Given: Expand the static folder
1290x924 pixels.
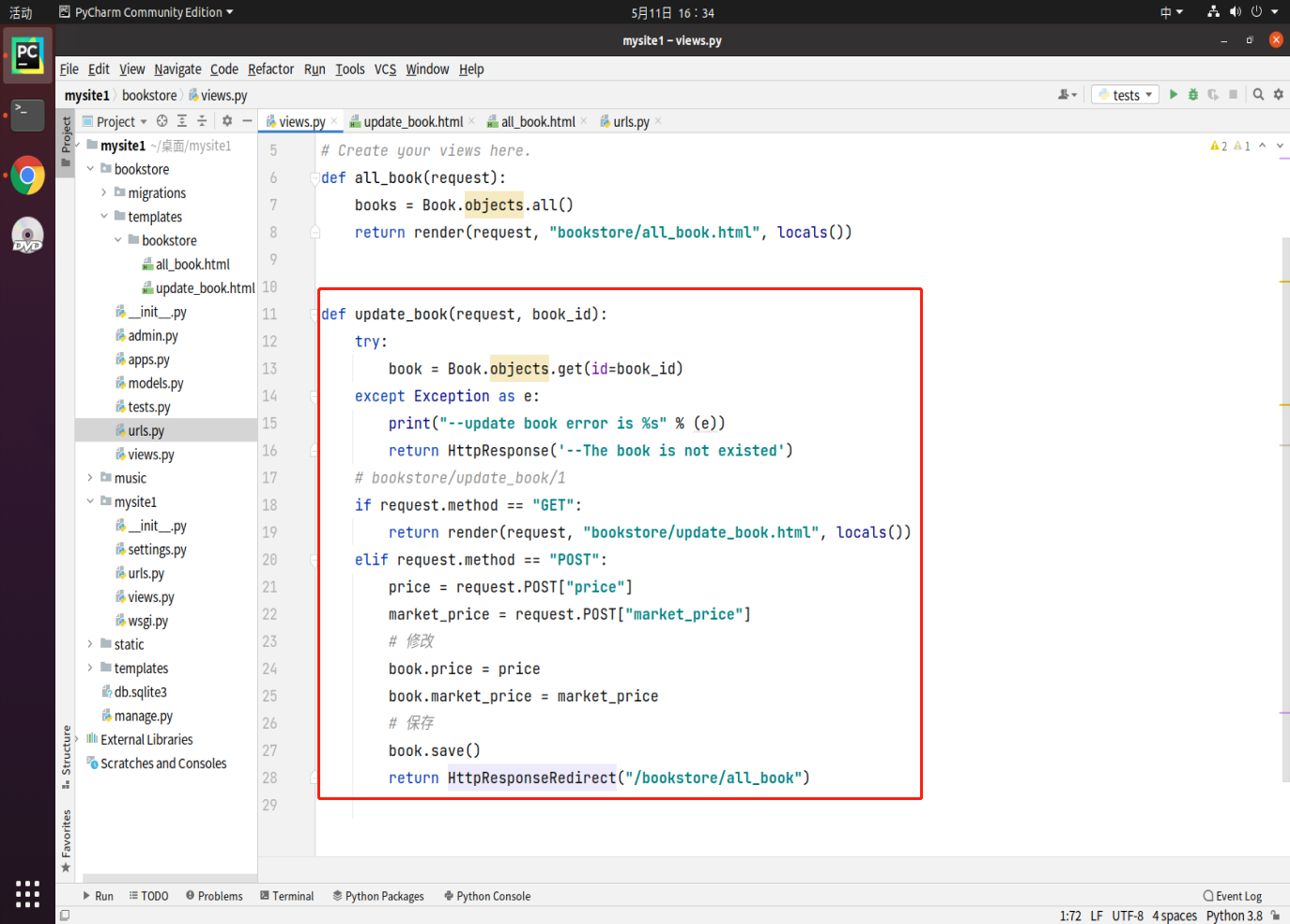Looking at the screenshot, I should (90, 644).
